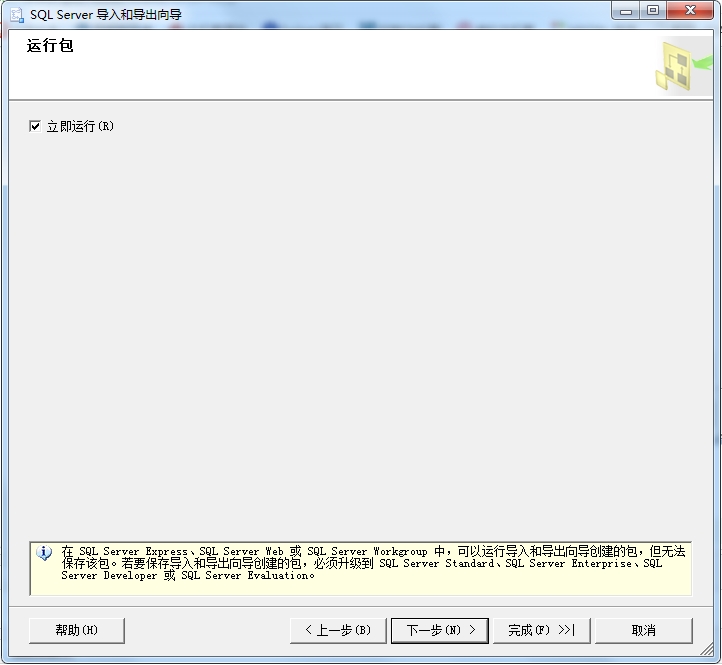Click the window title text SQL Server 导入和导出向导
The height and width of the screenshot is (665, 722).
point(106,14)
